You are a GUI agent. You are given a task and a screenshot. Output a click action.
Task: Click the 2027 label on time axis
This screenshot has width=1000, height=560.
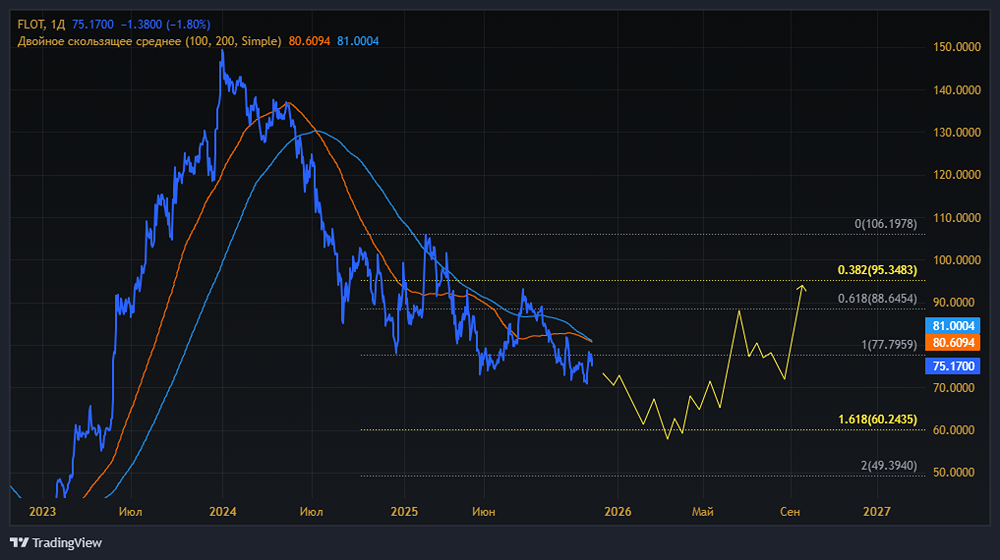[x=877, y=512]
